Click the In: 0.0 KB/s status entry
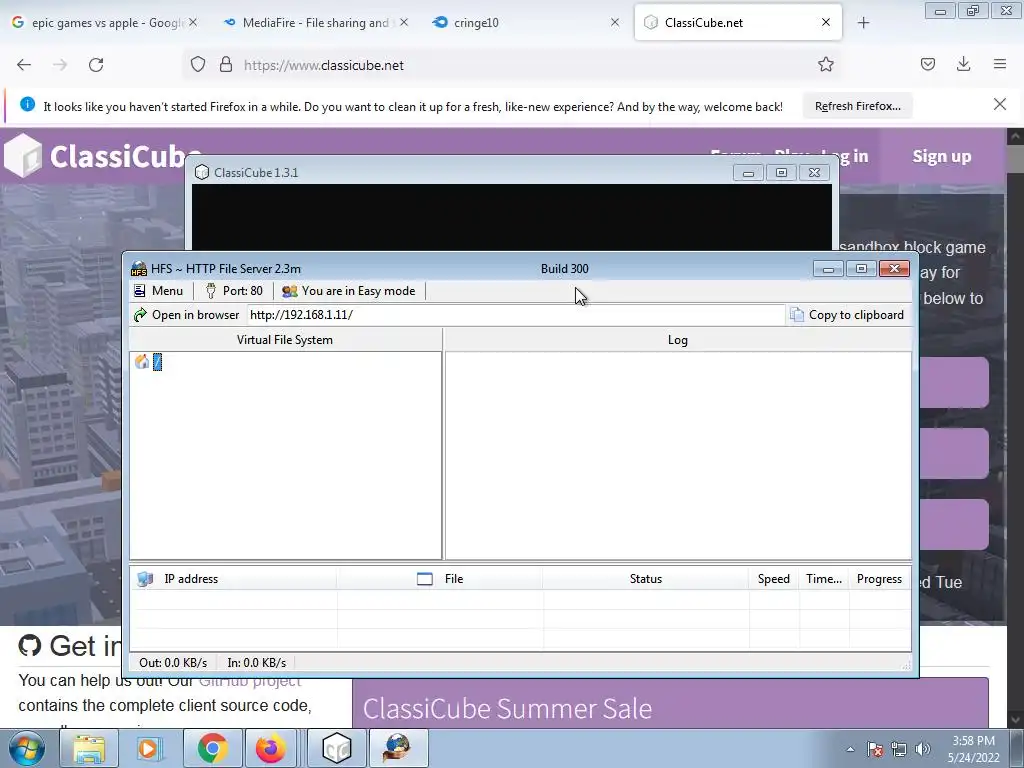 click(257, 662)
